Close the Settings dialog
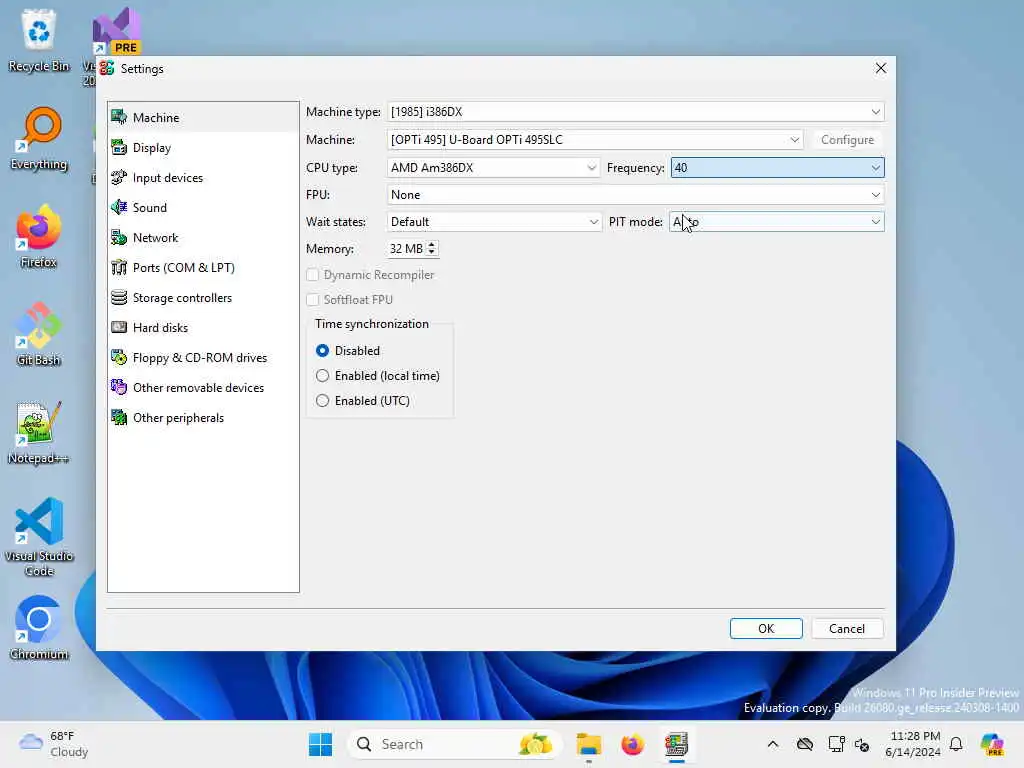The image size is (1024, 768). [x=880, y=68]
